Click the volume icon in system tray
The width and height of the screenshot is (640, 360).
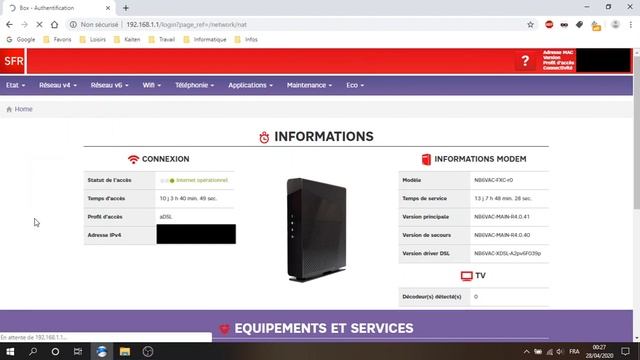click(x=560, y=351)
